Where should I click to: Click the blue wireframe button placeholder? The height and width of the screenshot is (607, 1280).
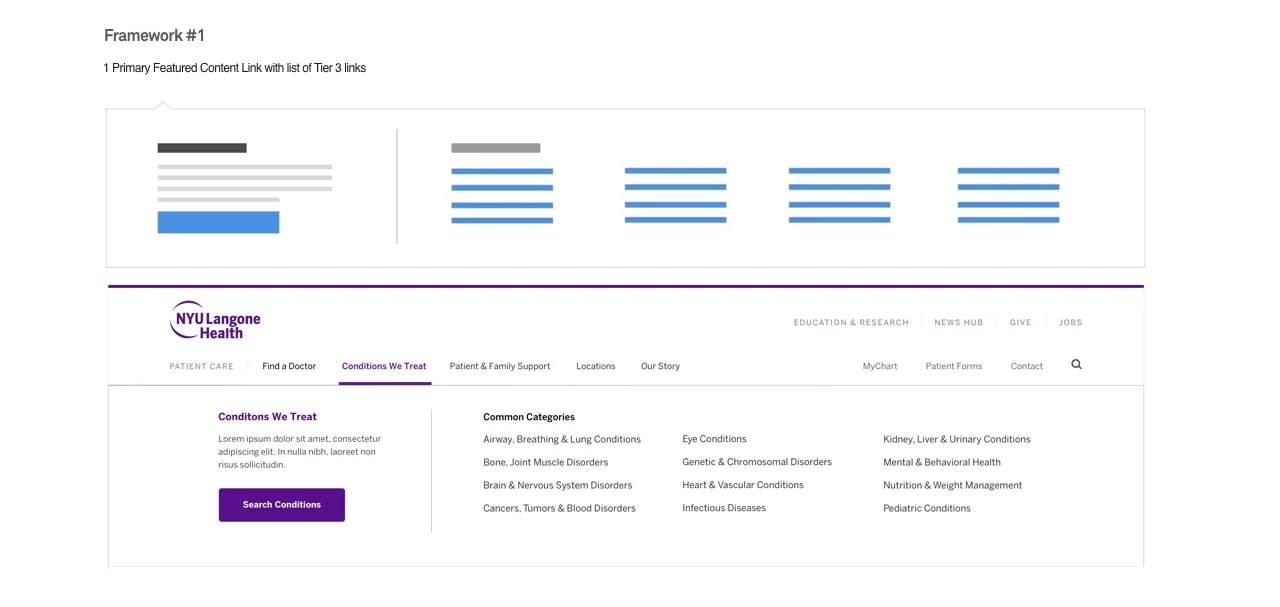[x=218, y=222]
